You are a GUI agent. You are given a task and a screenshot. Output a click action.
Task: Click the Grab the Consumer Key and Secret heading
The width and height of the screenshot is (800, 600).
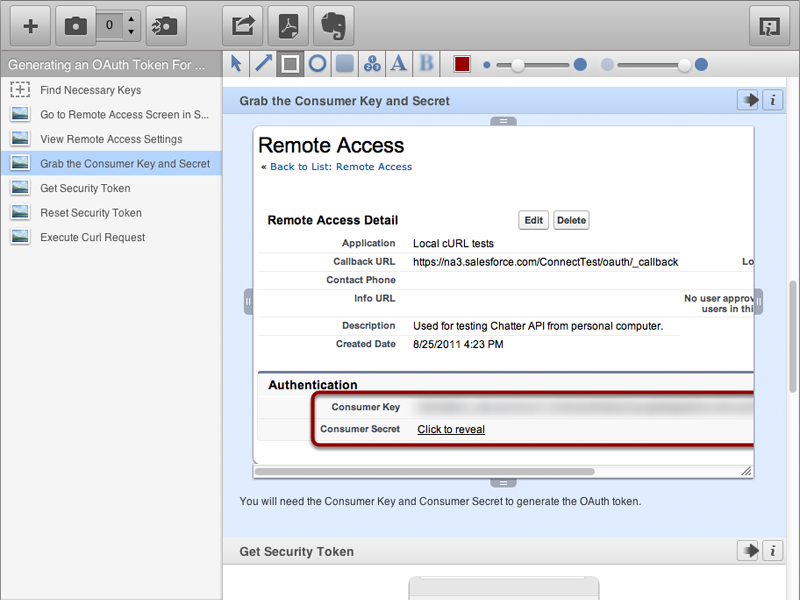point(344,101)
